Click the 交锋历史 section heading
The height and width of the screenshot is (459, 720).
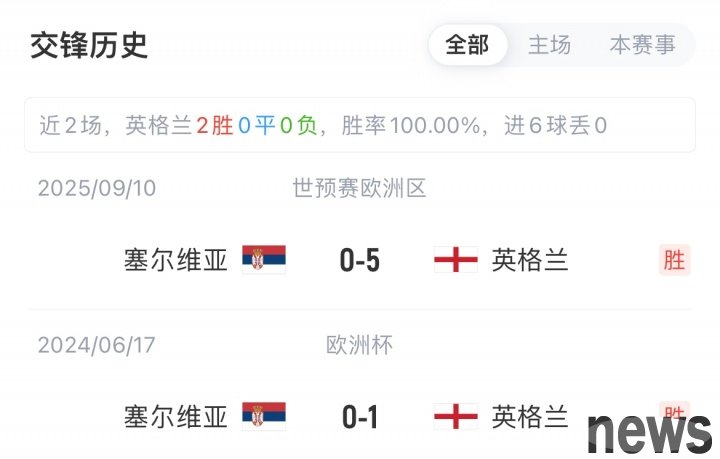tap(89, 45)
